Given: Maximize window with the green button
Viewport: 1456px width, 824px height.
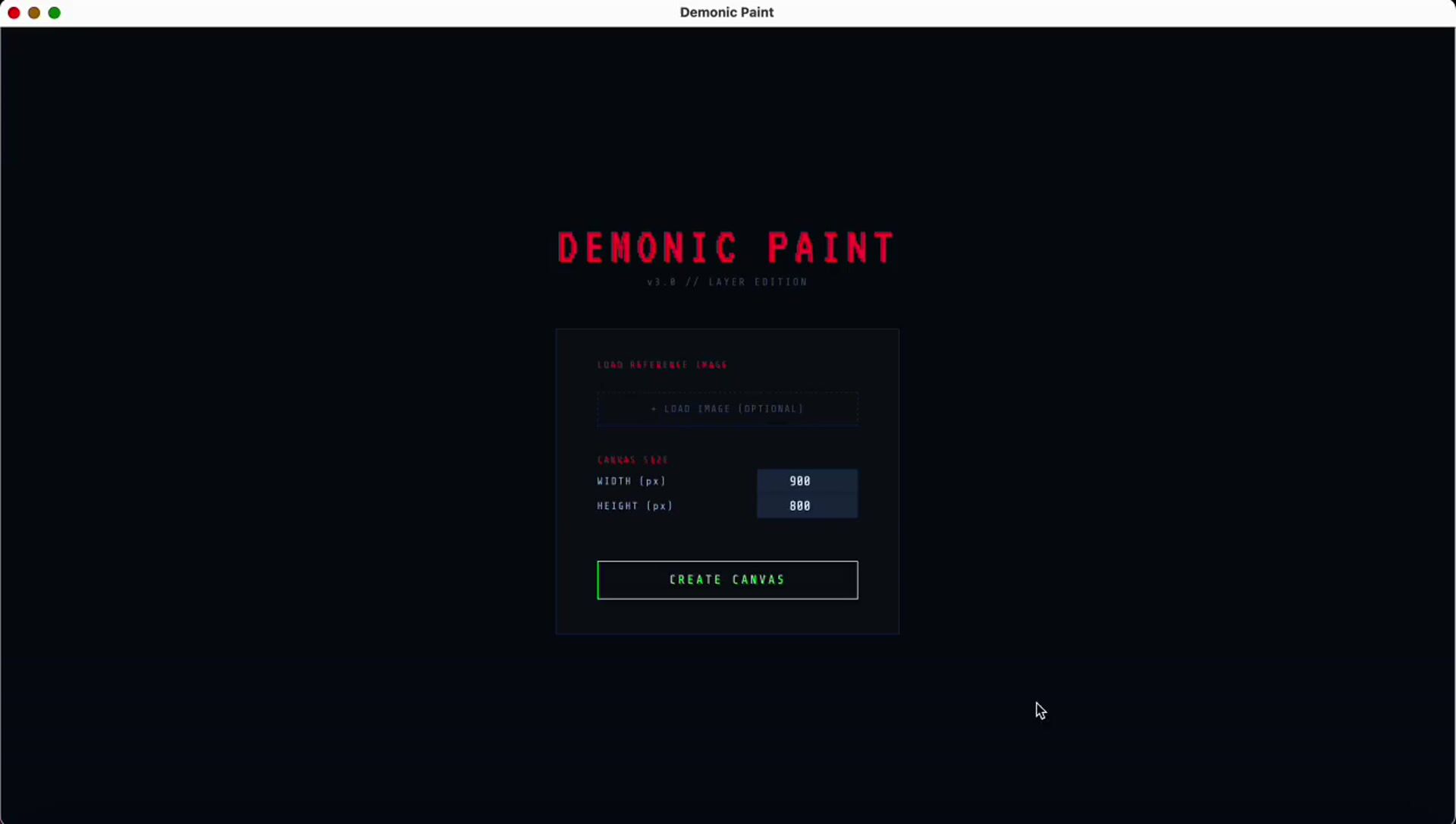Looking at the screenshot, I should (x=55, y=13).
